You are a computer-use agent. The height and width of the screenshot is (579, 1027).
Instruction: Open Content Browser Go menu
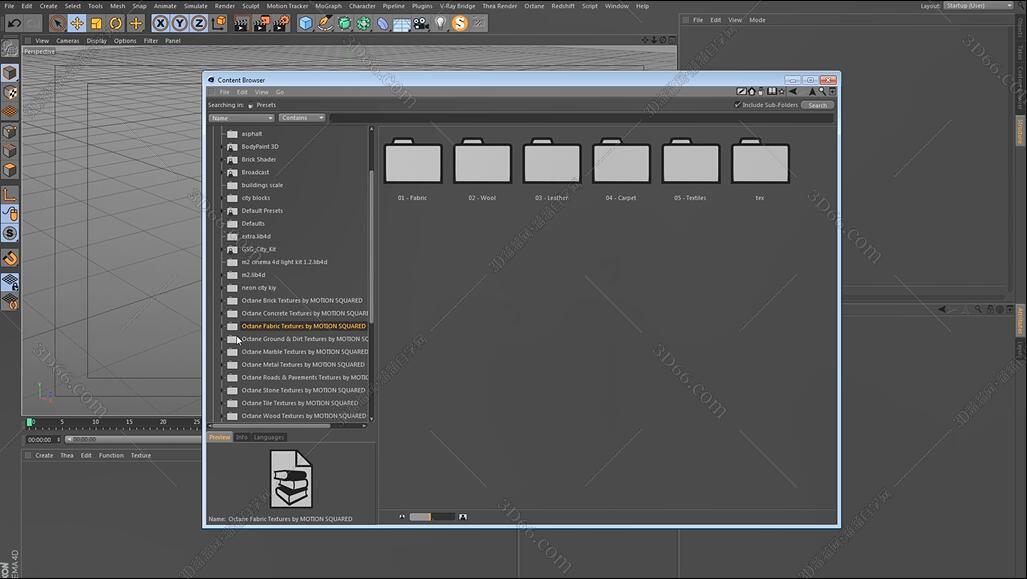[x=280, y=92]
